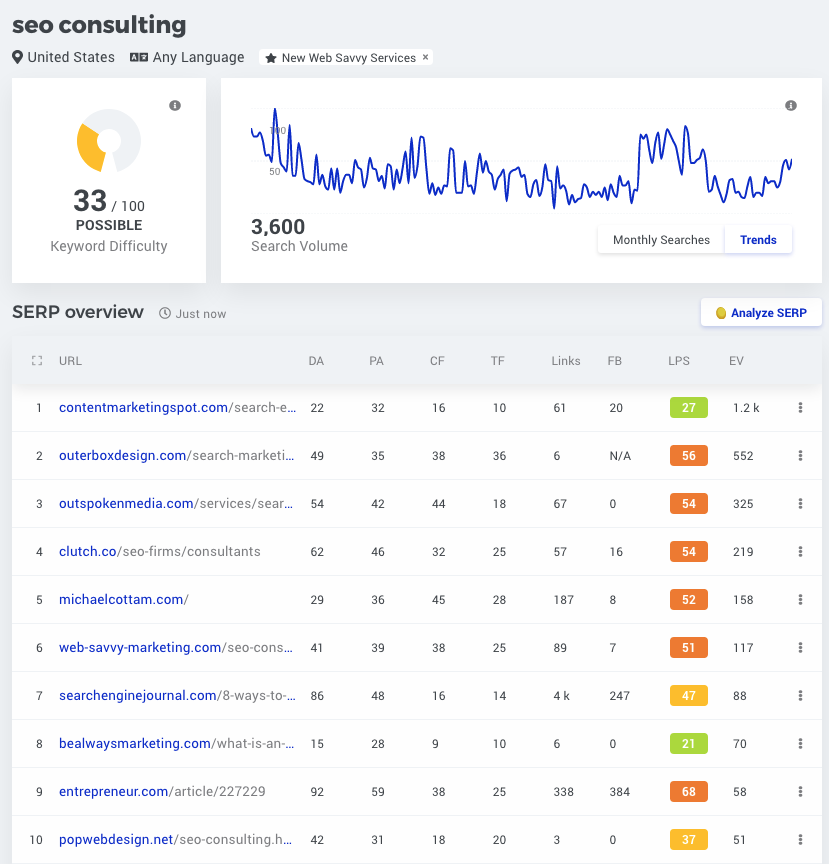
Task: Click the keyword difficulty donut chart
Action: point(109,141)
